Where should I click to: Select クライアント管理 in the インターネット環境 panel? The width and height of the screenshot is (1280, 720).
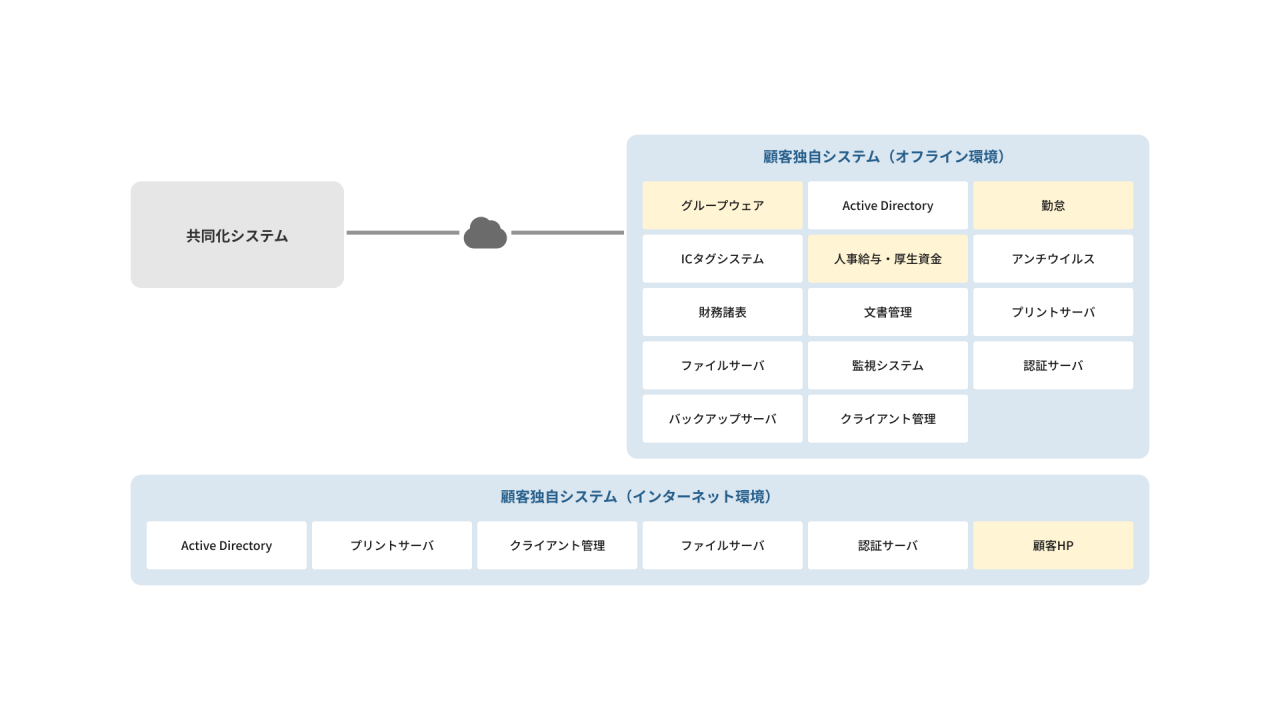[557, 545]
